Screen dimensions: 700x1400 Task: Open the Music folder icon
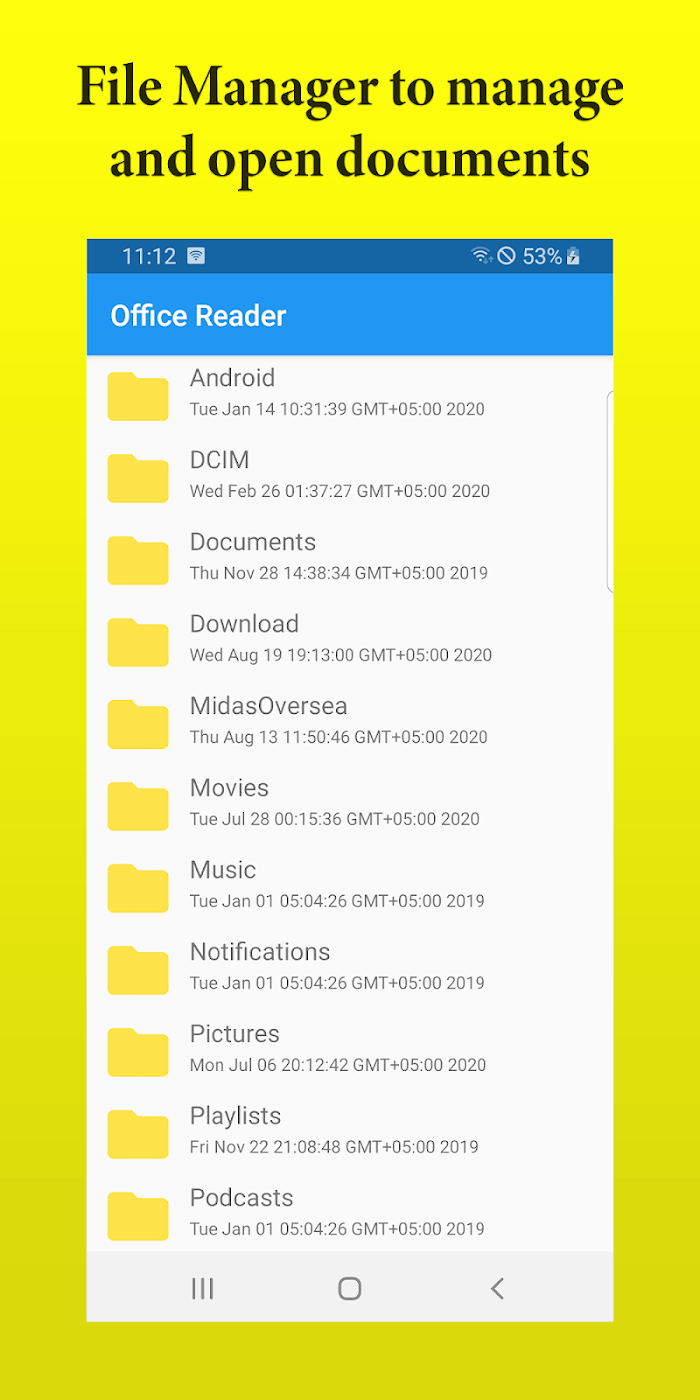pos(138,888)
